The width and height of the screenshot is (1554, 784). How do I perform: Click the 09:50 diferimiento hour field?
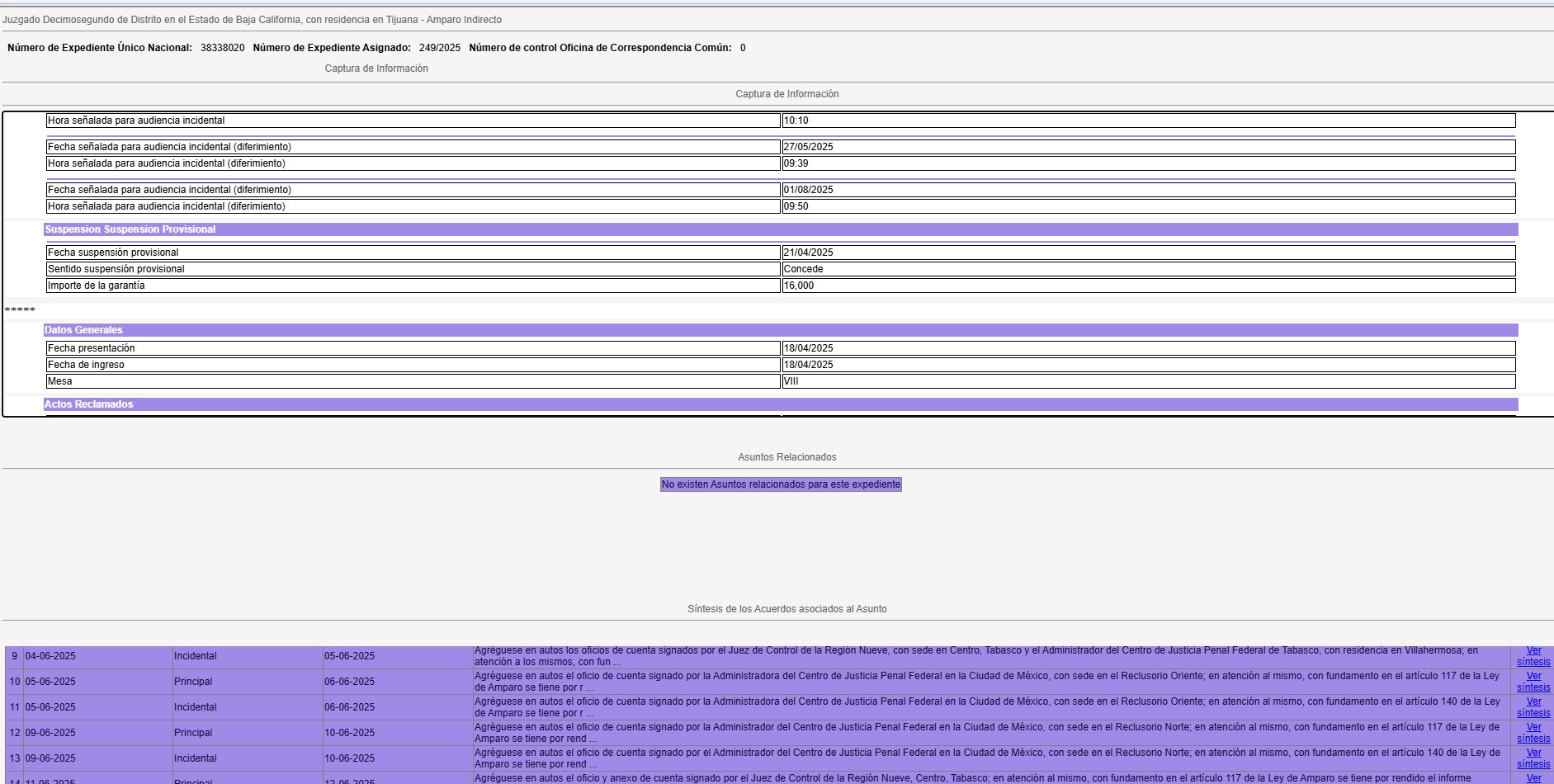coord(1147,206)
